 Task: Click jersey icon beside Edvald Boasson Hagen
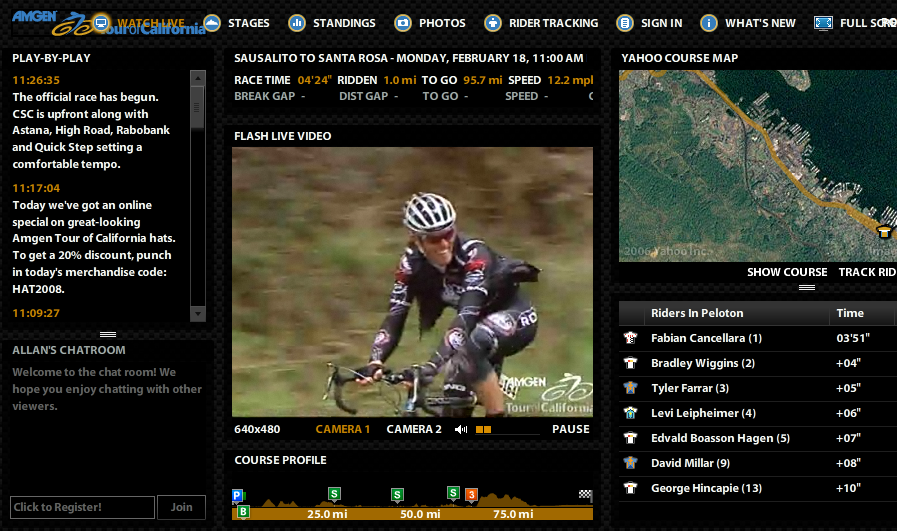coord(630,438)
